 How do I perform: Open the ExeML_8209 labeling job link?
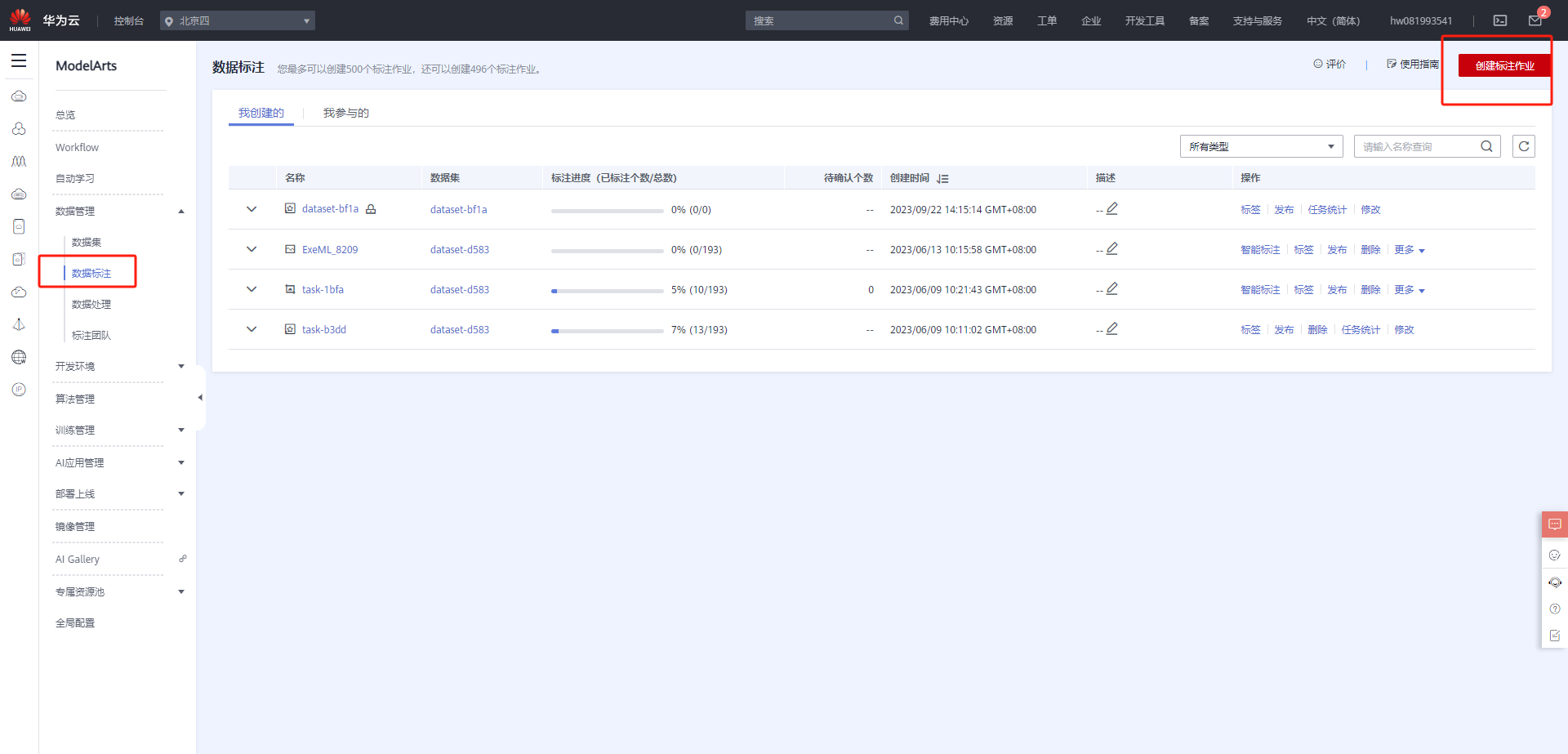(x=330, y=249)
